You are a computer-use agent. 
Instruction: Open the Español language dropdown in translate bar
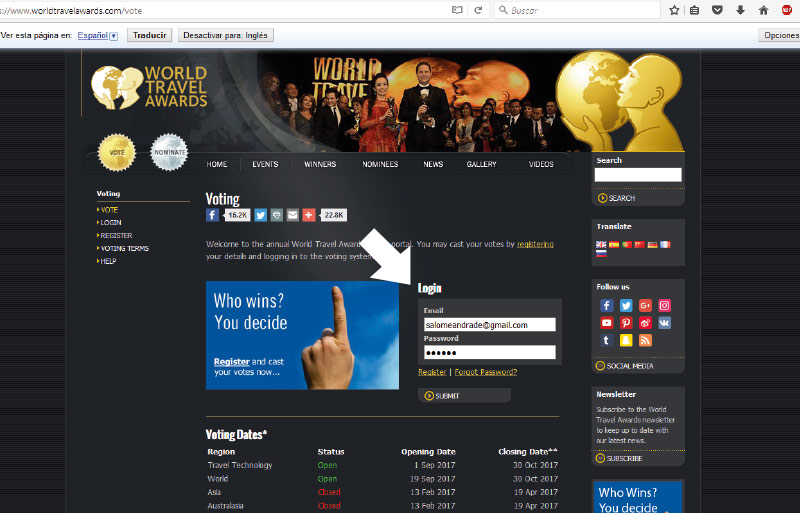point(97,35)
